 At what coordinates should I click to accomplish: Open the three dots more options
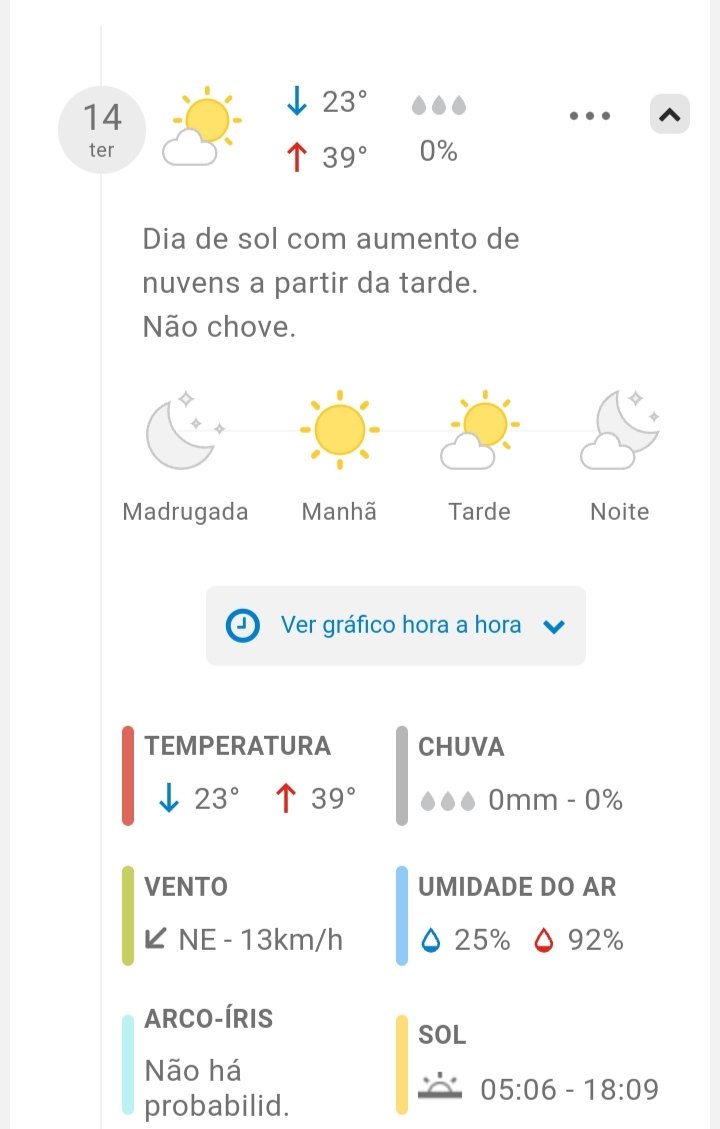pos(589,116)
